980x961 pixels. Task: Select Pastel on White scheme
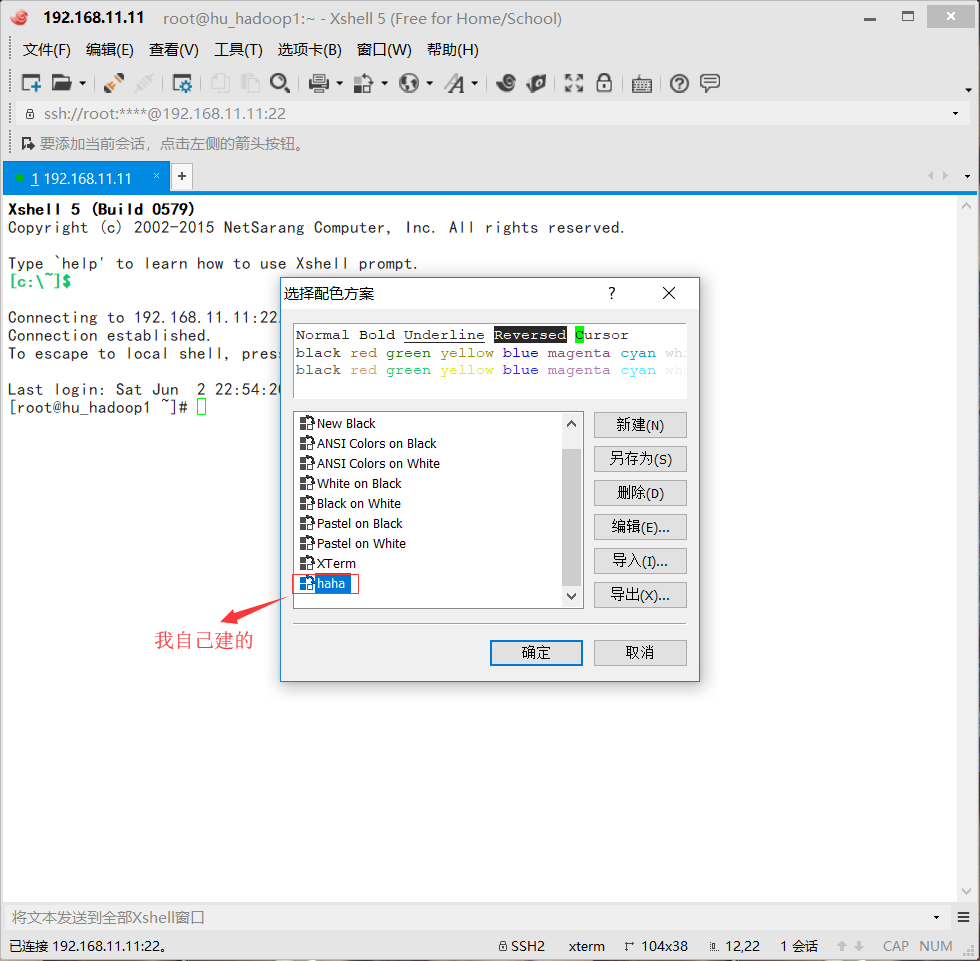click(352, 543)
